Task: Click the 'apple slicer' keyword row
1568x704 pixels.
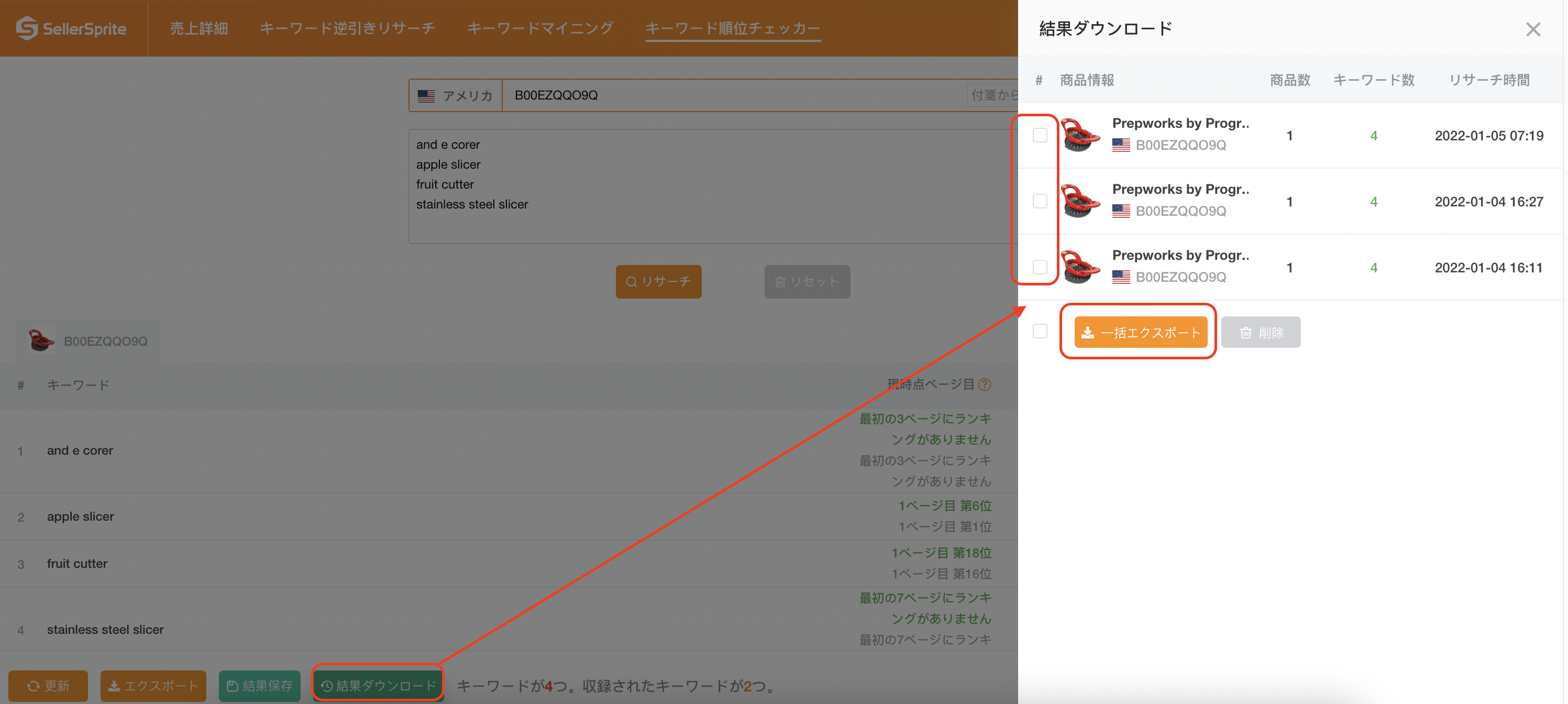Action: coord(508,516)
